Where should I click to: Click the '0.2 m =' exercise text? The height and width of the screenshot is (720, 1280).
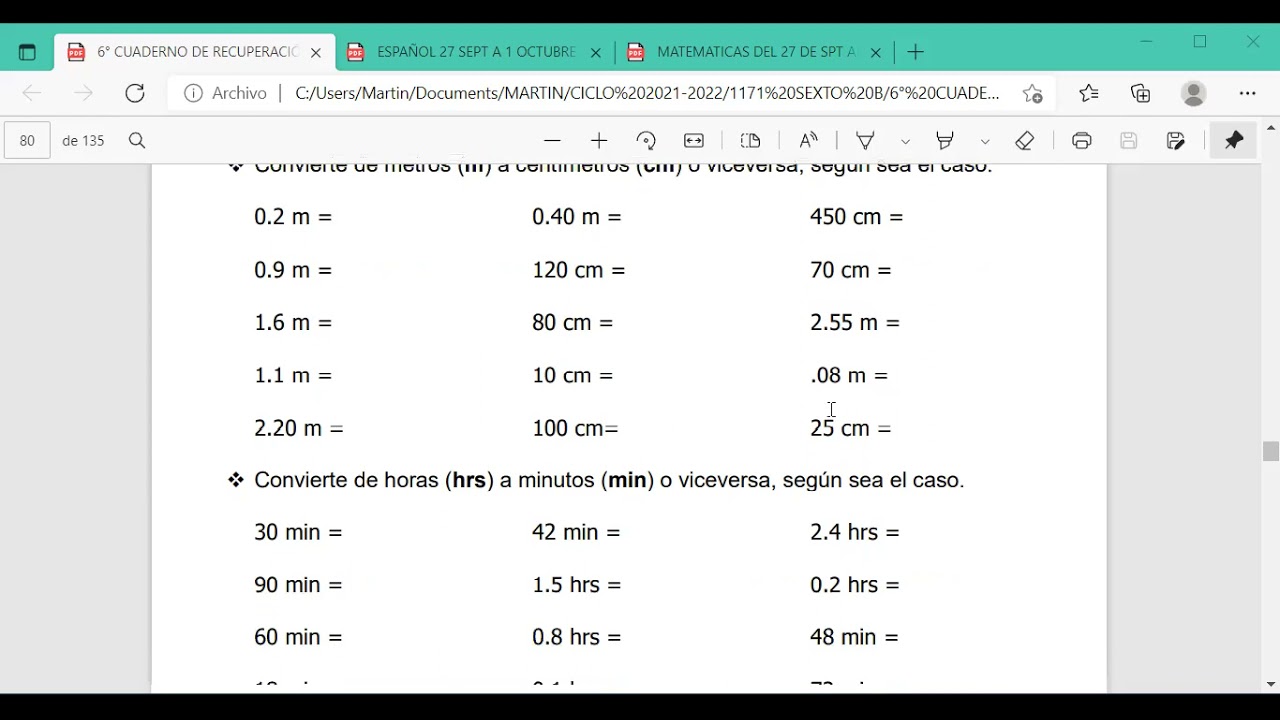(293, 217)
